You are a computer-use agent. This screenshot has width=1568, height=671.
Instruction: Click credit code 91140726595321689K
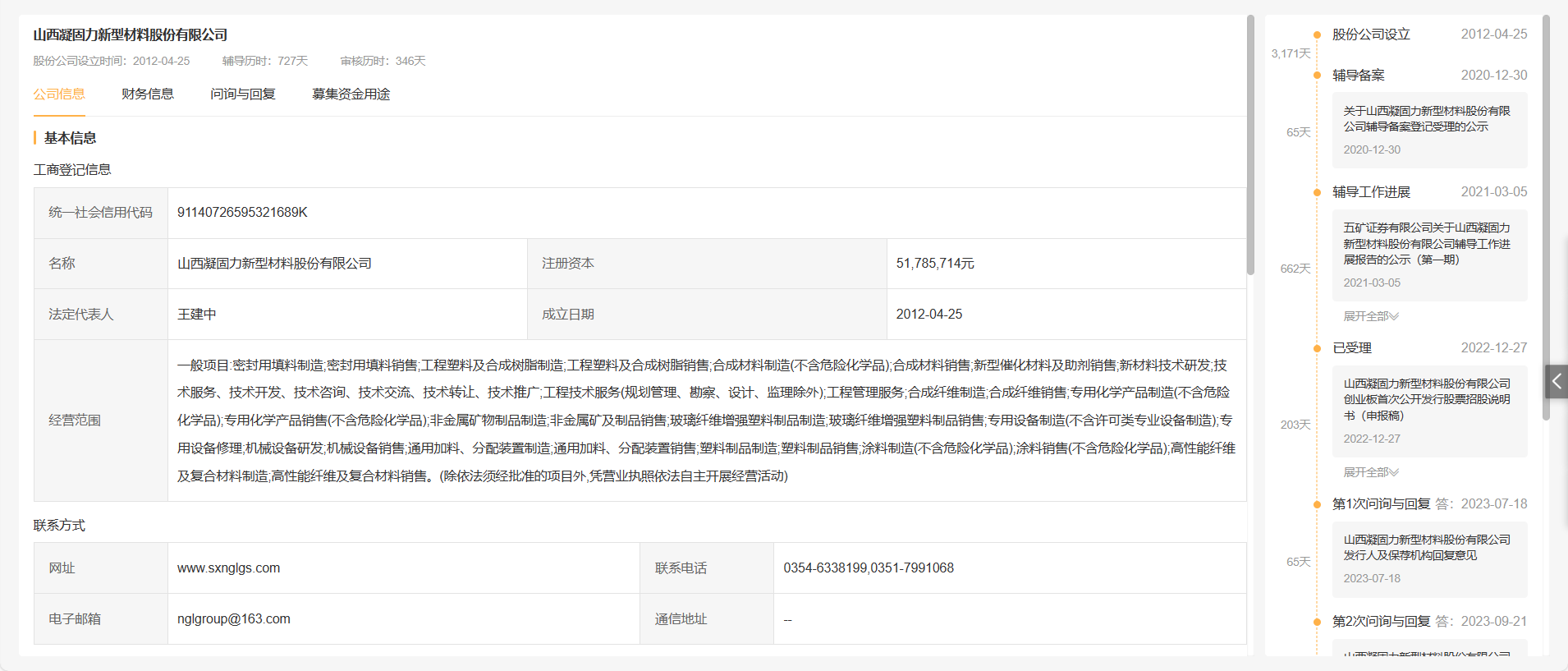point(242,213)
